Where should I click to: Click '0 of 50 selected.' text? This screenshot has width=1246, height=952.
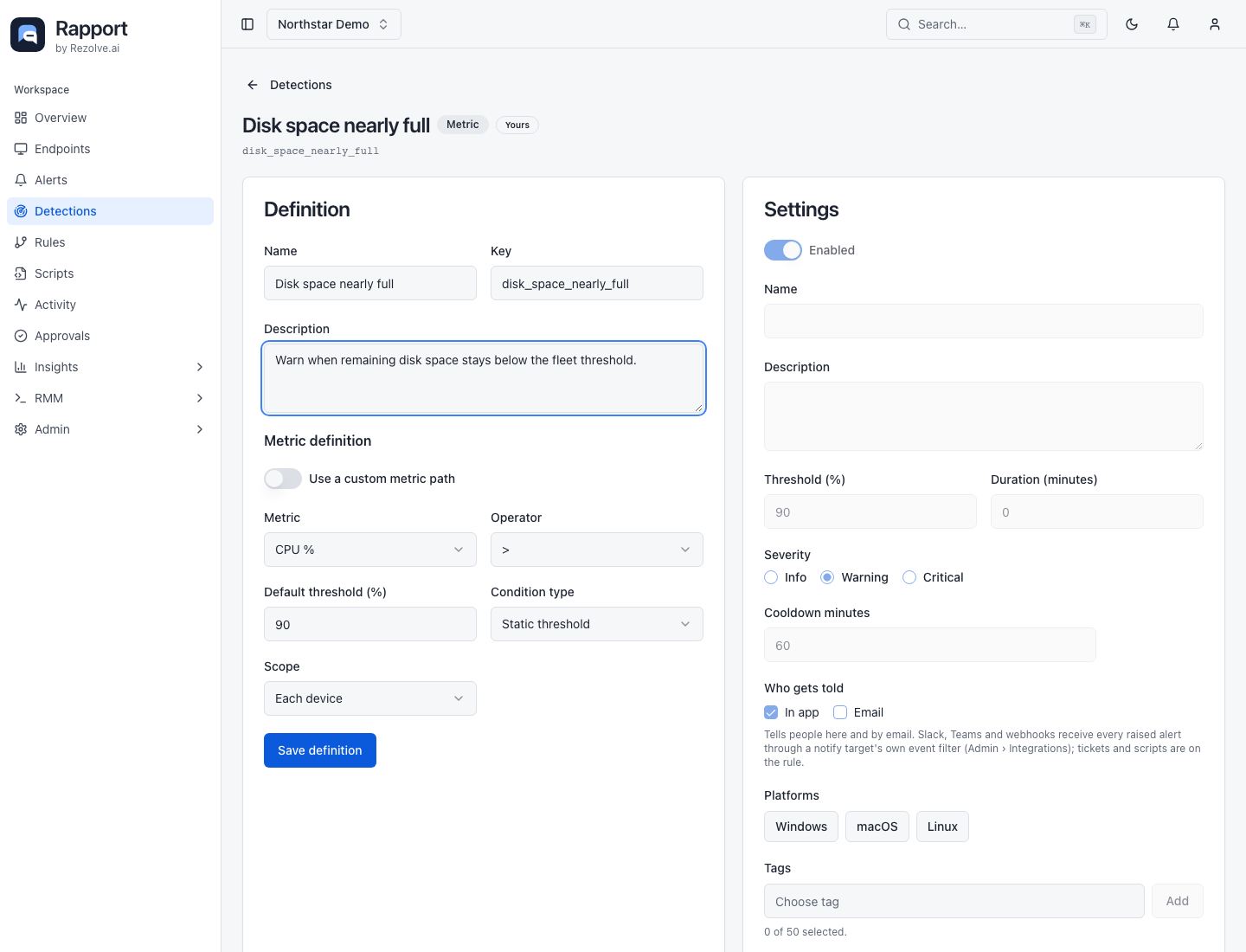click(x=806, y=932)
